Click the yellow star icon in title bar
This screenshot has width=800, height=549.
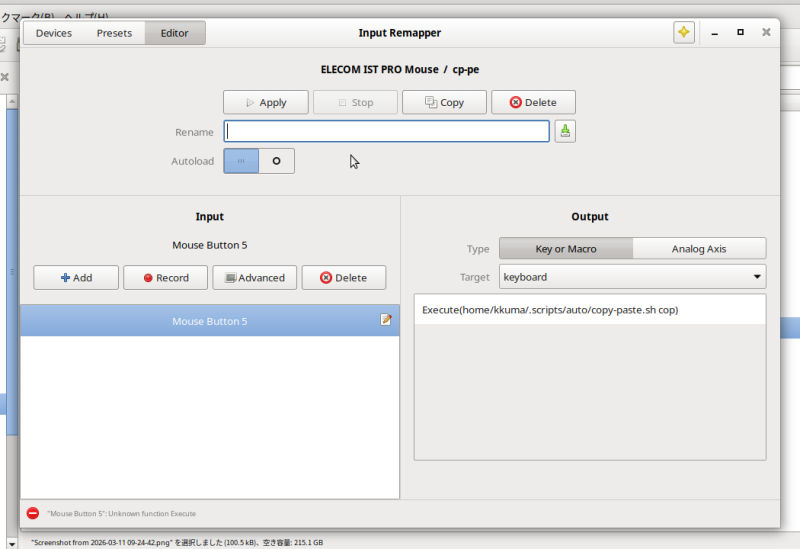pyautogui.click(x=683, y=33)
